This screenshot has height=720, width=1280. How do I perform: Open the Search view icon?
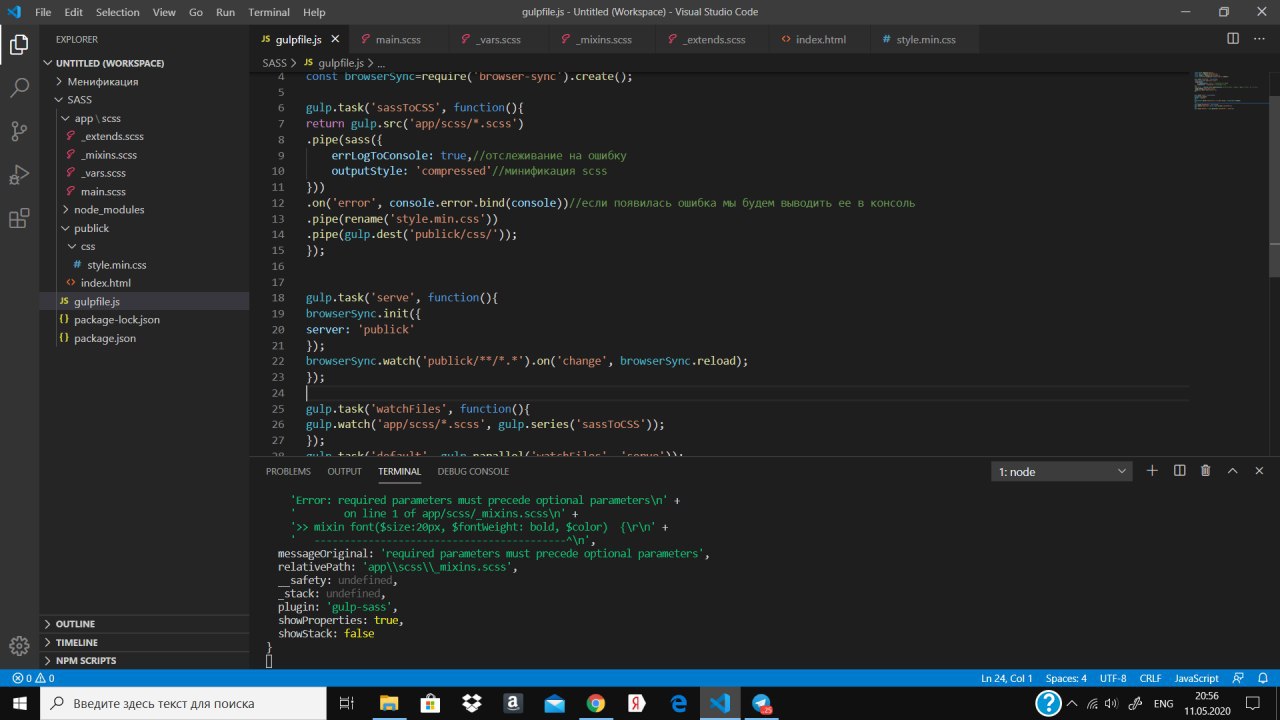click(19, 88)
